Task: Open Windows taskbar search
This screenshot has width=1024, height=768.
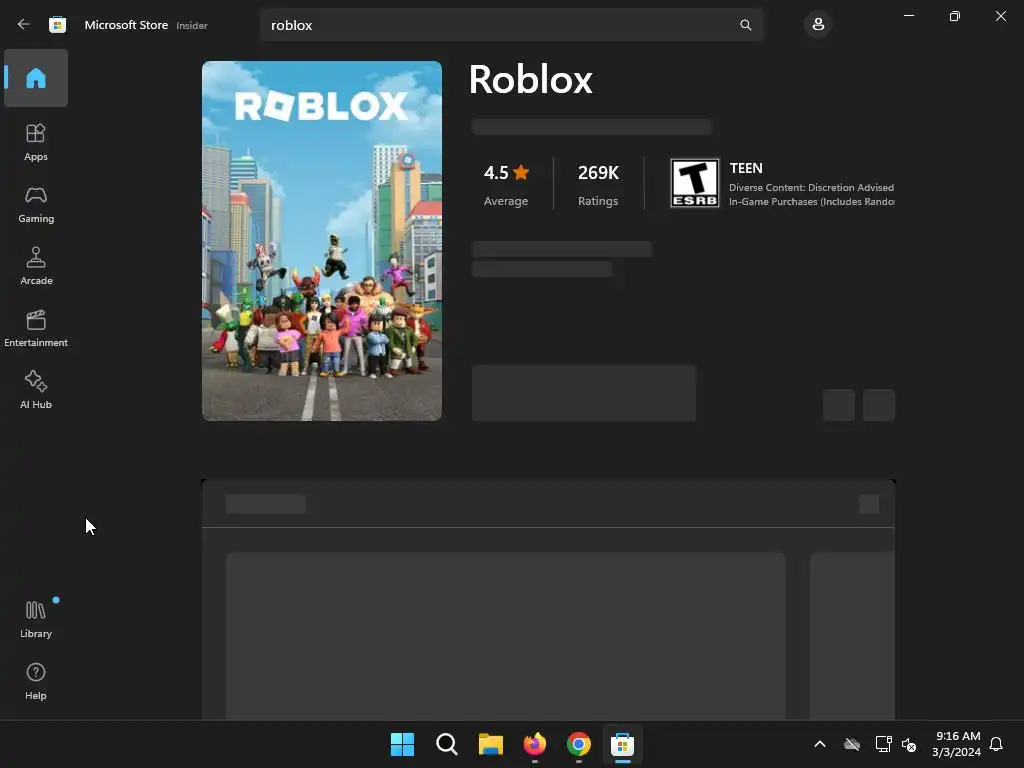Action: point(447,744)
